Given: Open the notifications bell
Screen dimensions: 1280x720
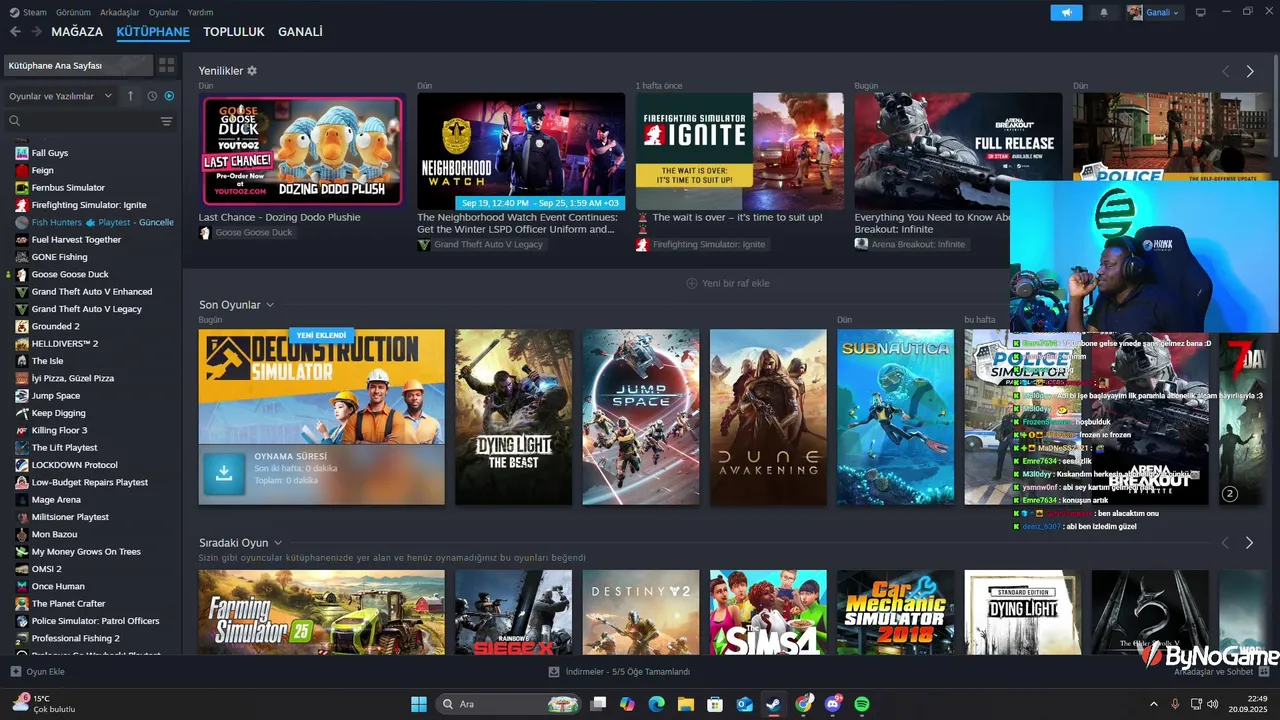Looking at the screenshot, I should point(1104,12).
